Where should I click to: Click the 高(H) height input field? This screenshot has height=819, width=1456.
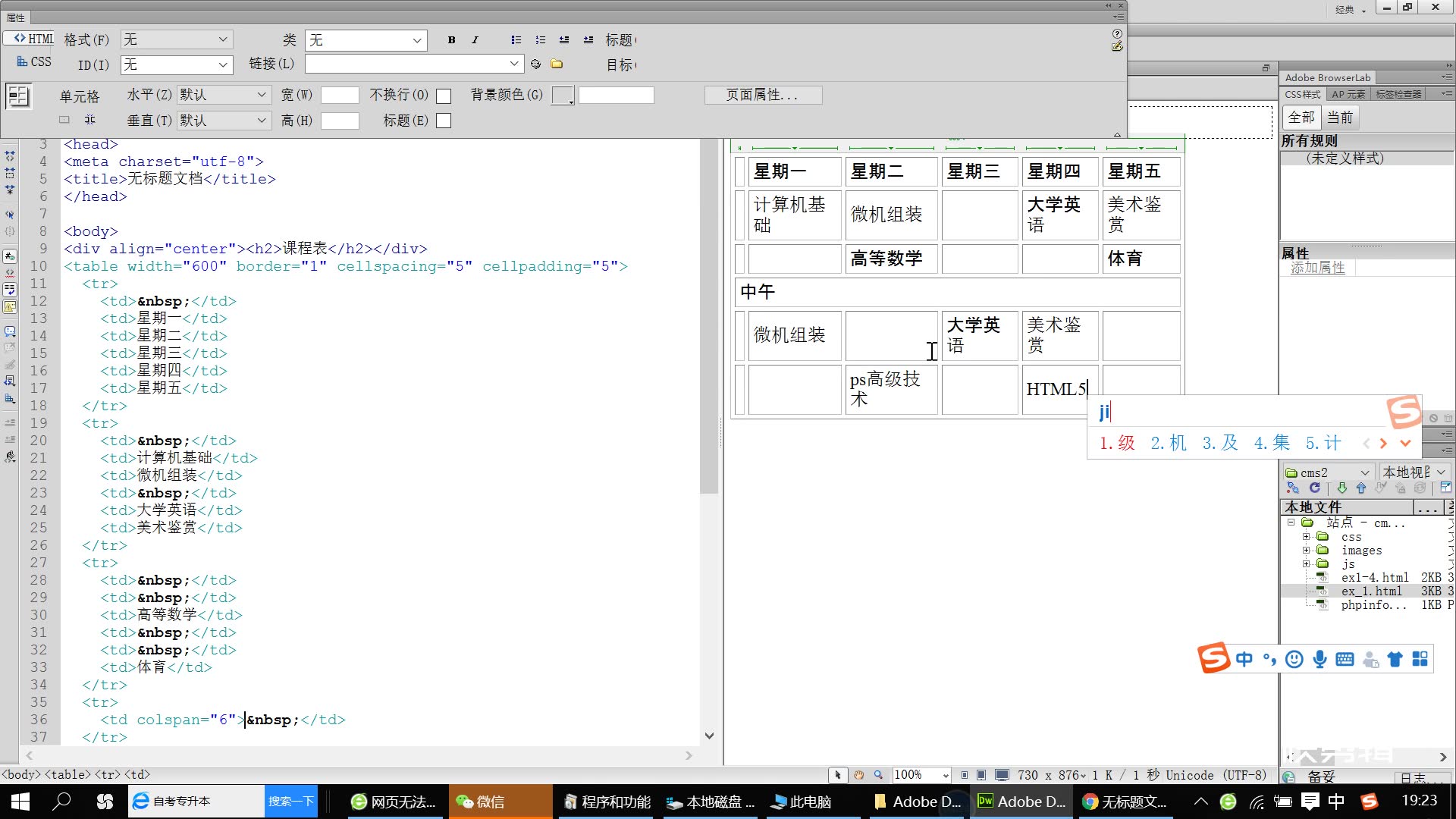point(340,121)
